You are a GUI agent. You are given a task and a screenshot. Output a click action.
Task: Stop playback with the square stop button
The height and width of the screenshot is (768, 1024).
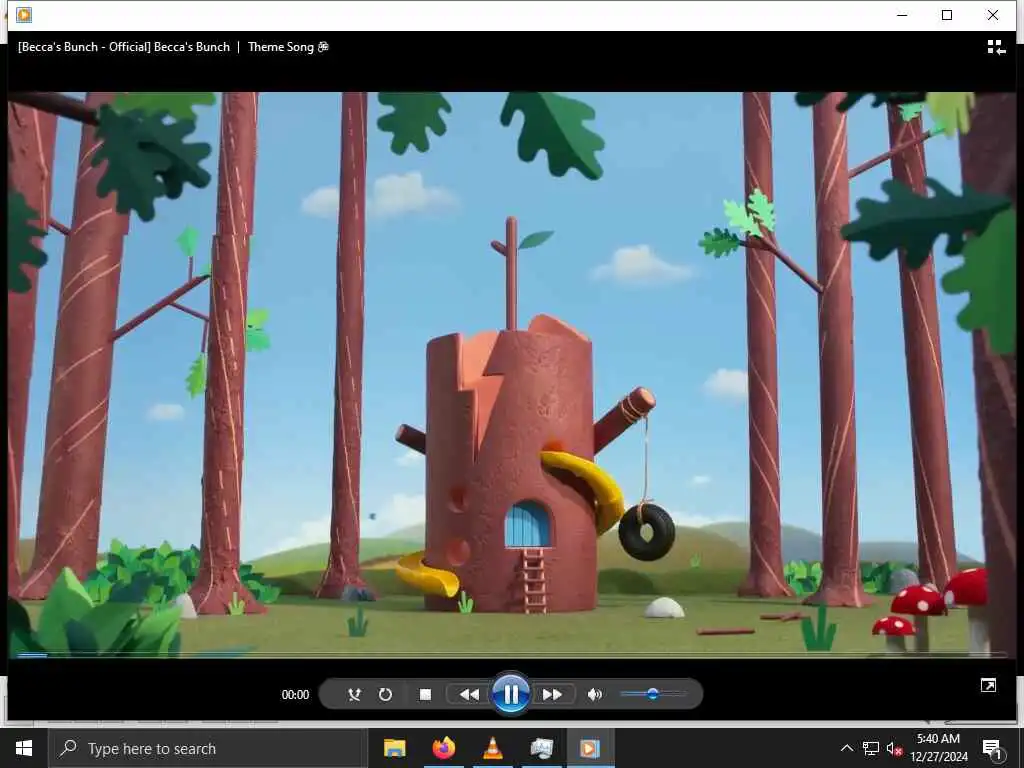point(425,694)
